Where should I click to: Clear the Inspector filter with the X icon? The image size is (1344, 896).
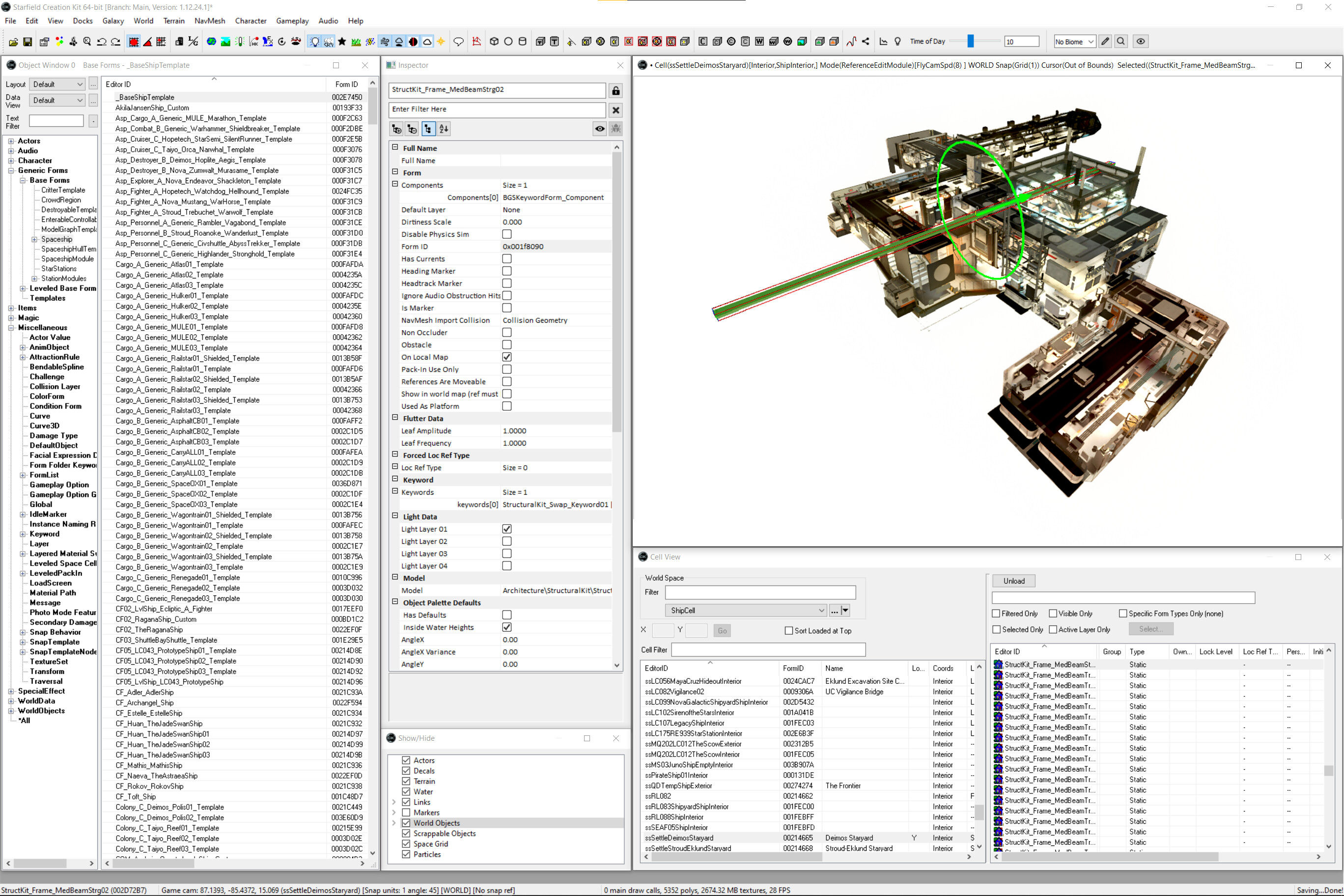tap(616, 110)
